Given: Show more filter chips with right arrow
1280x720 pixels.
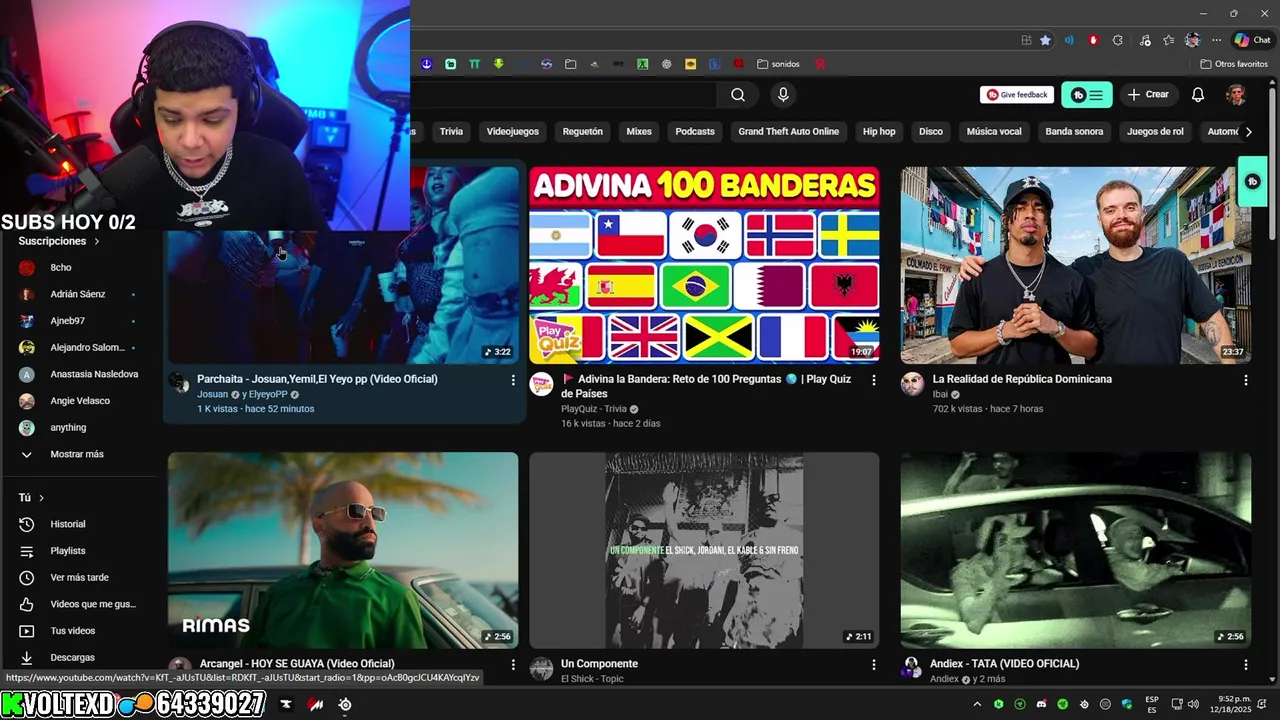Looking at the screenshot, I should pyautogui.click(x=1248, y=131).
